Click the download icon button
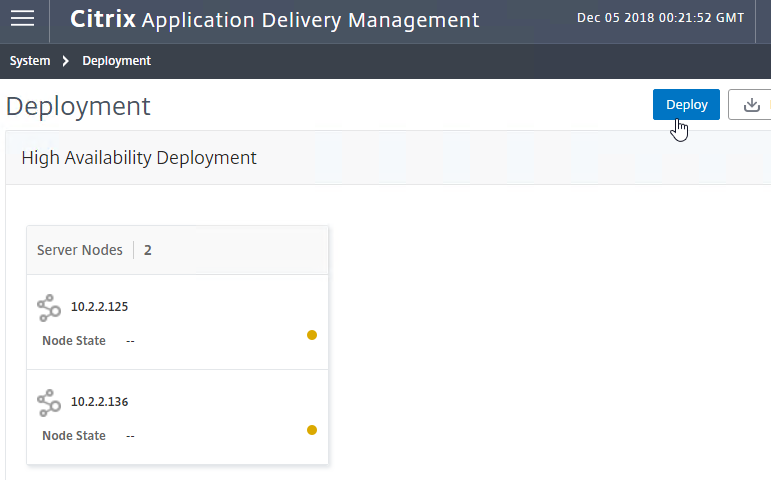The height and width of the screenshot is (480, 771). (750, 104)
